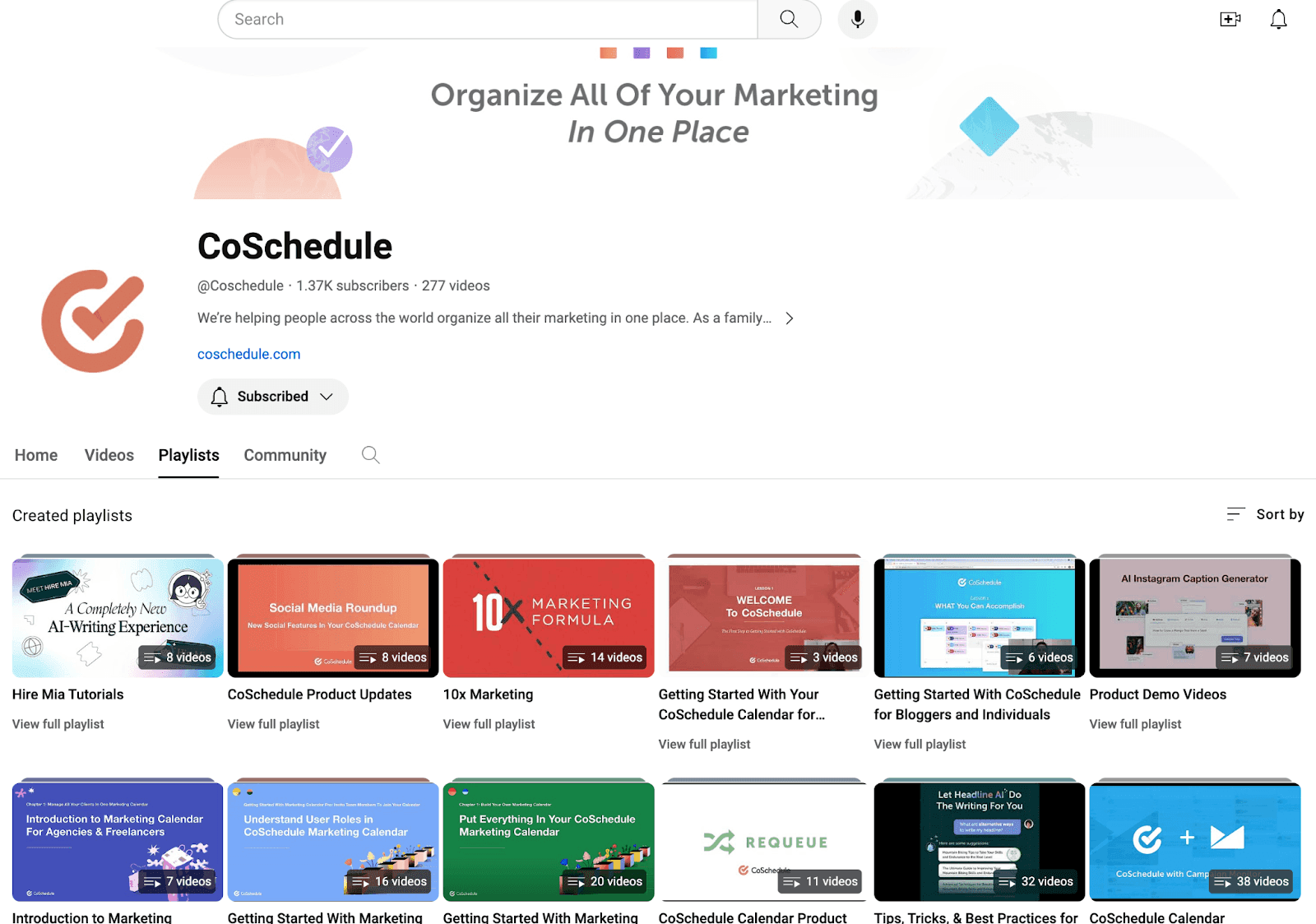View full playlist for Bloggers and Individuals
Screen dimensions: 1316x924
[920, 744]
